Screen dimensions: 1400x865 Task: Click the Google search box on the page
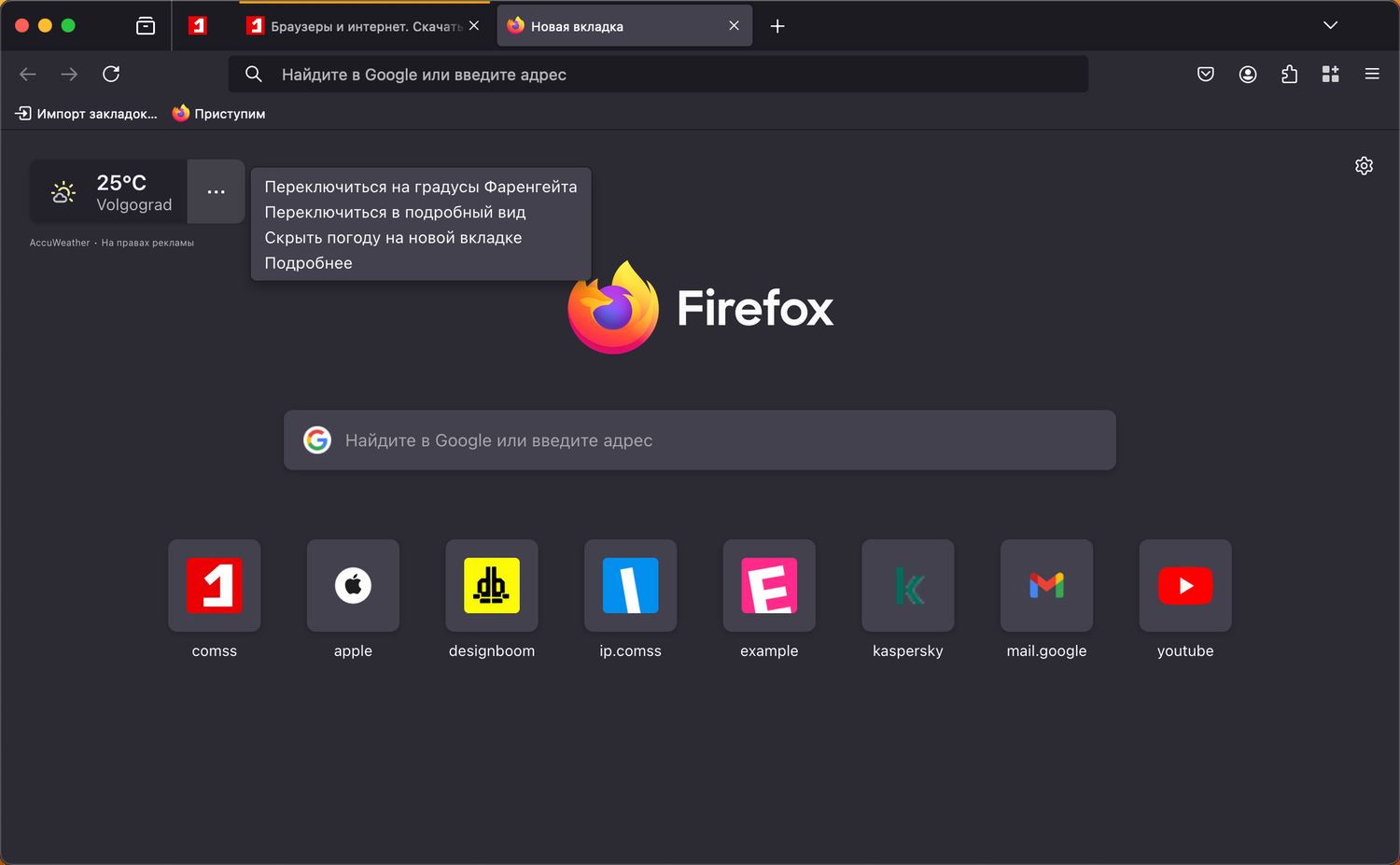(x=700, y=440)
